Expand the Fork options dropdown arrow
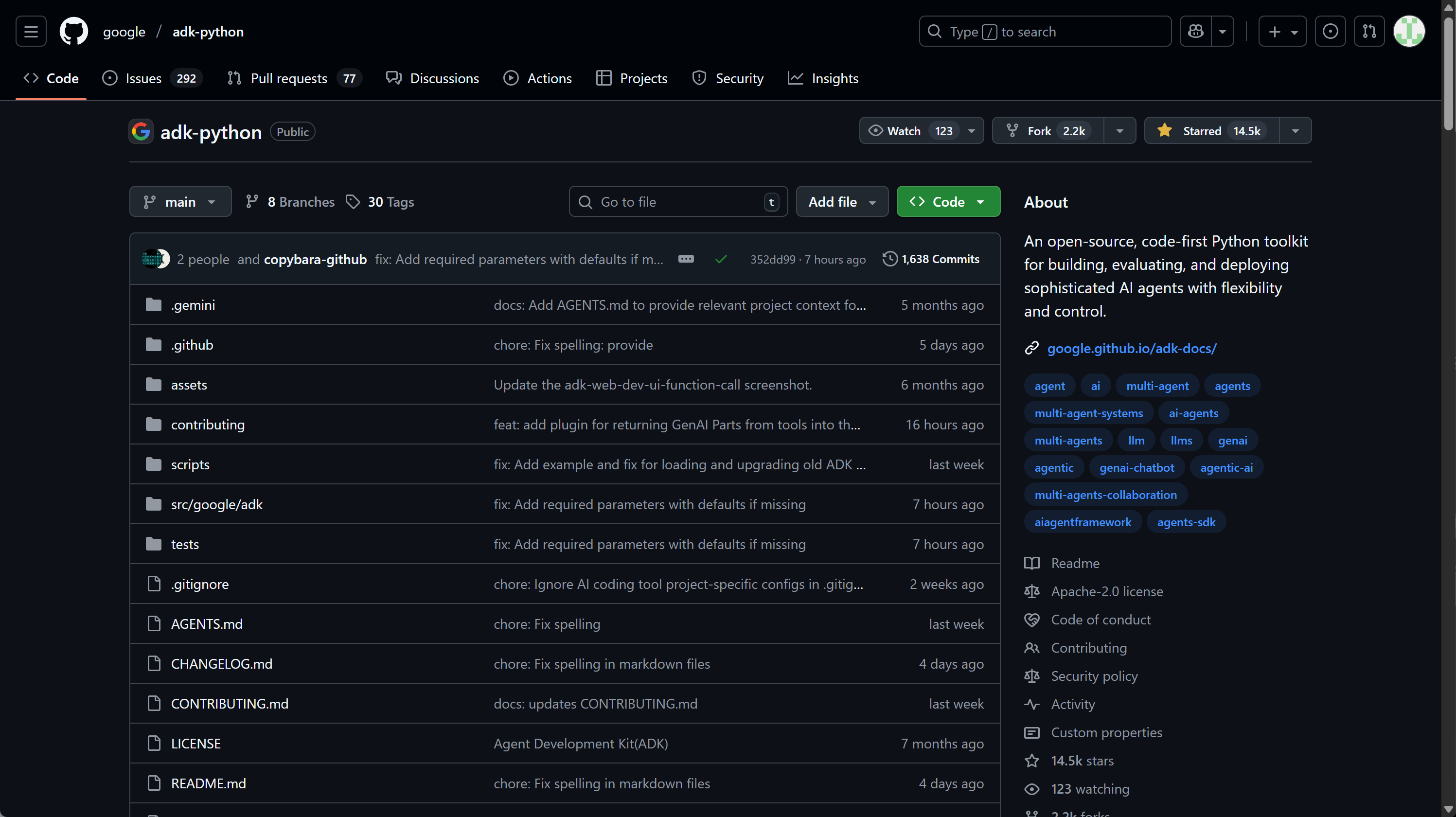 pos(1119,131)
